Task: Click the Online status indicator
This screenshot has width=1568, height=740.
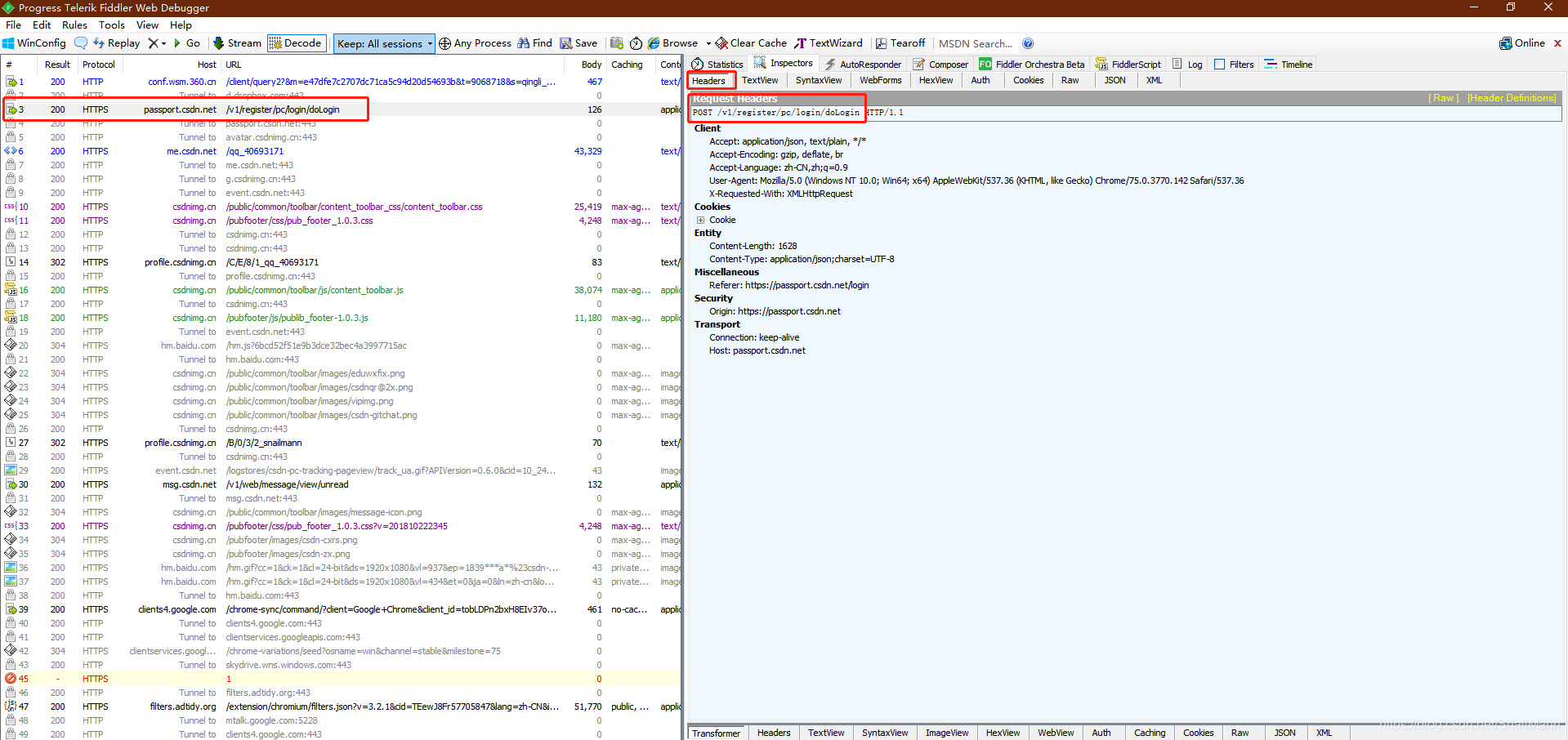Action: click(1522, 43)
